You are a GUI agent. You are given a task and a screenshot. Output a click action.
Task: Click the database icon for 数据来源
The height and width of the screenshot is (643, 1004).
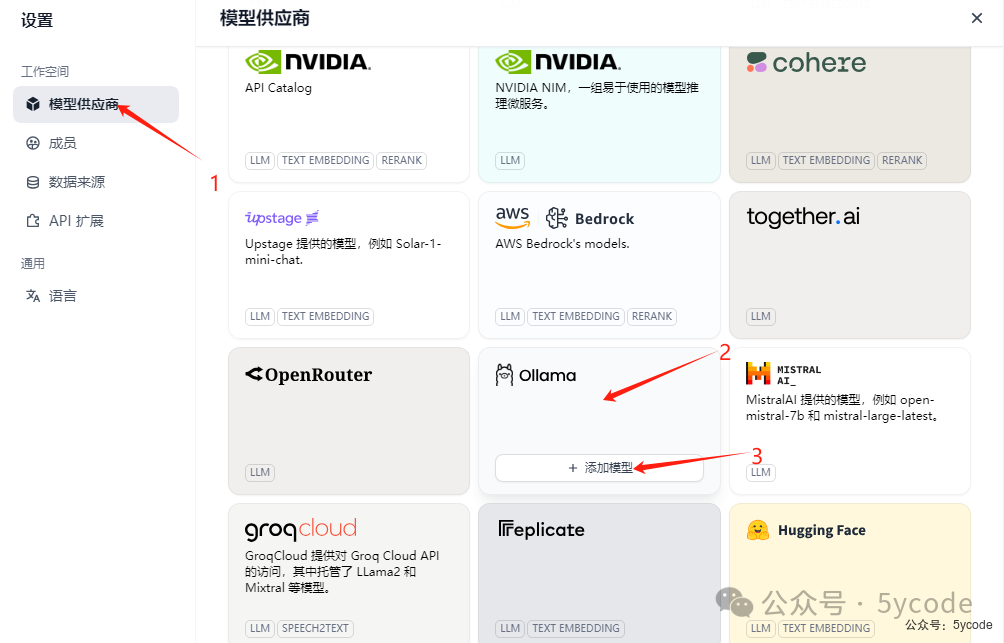pos(33,183)
